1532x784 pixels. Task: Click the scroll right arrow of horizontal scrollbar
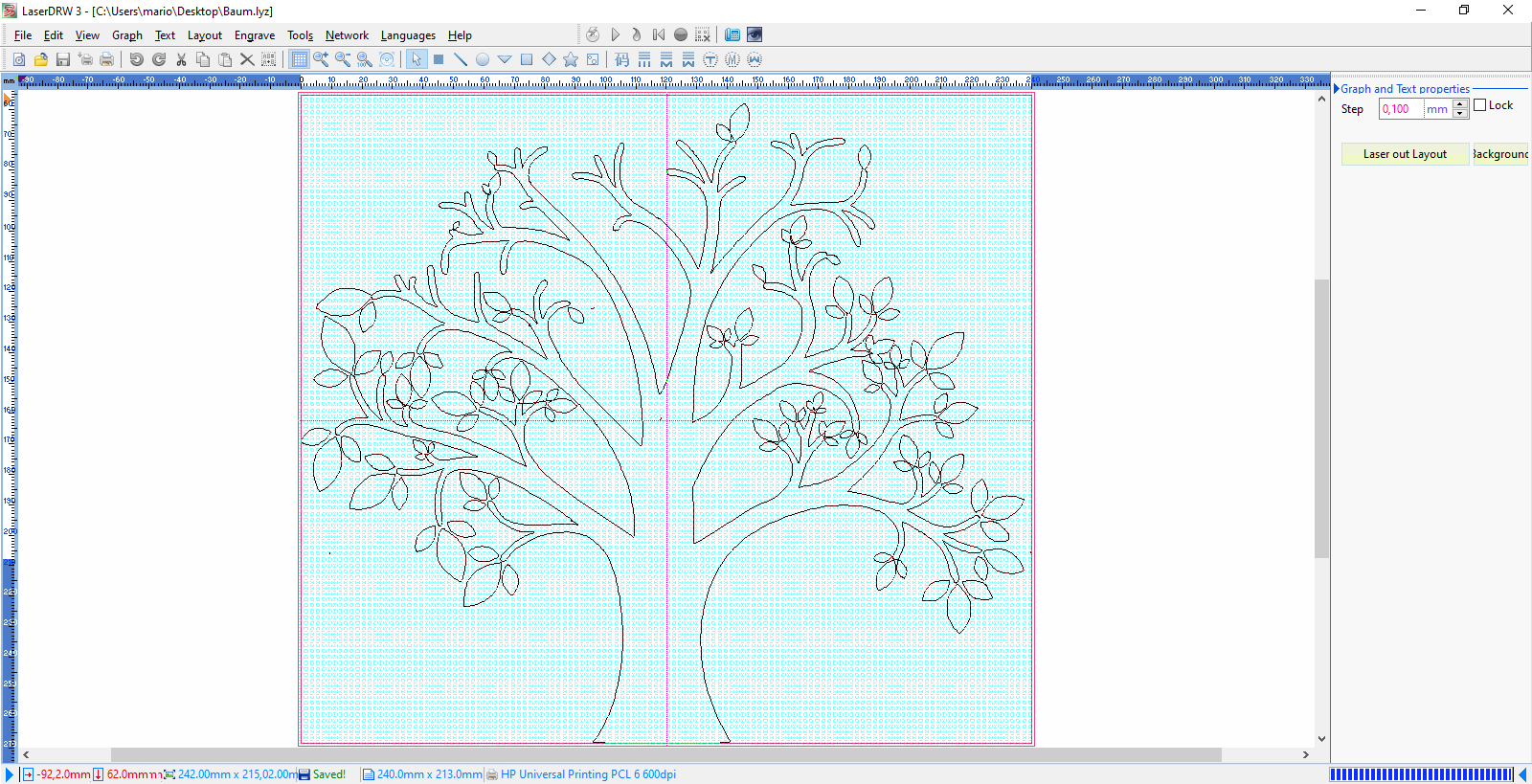[x=1306, y=754]
